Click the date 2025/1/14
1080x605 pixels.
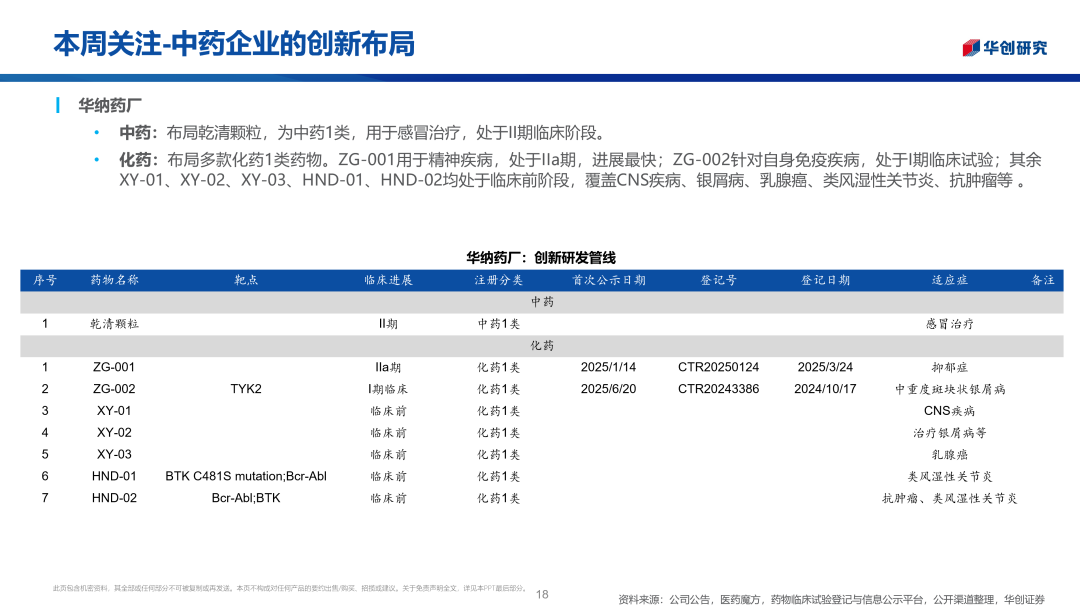click(x=608, y=367)
